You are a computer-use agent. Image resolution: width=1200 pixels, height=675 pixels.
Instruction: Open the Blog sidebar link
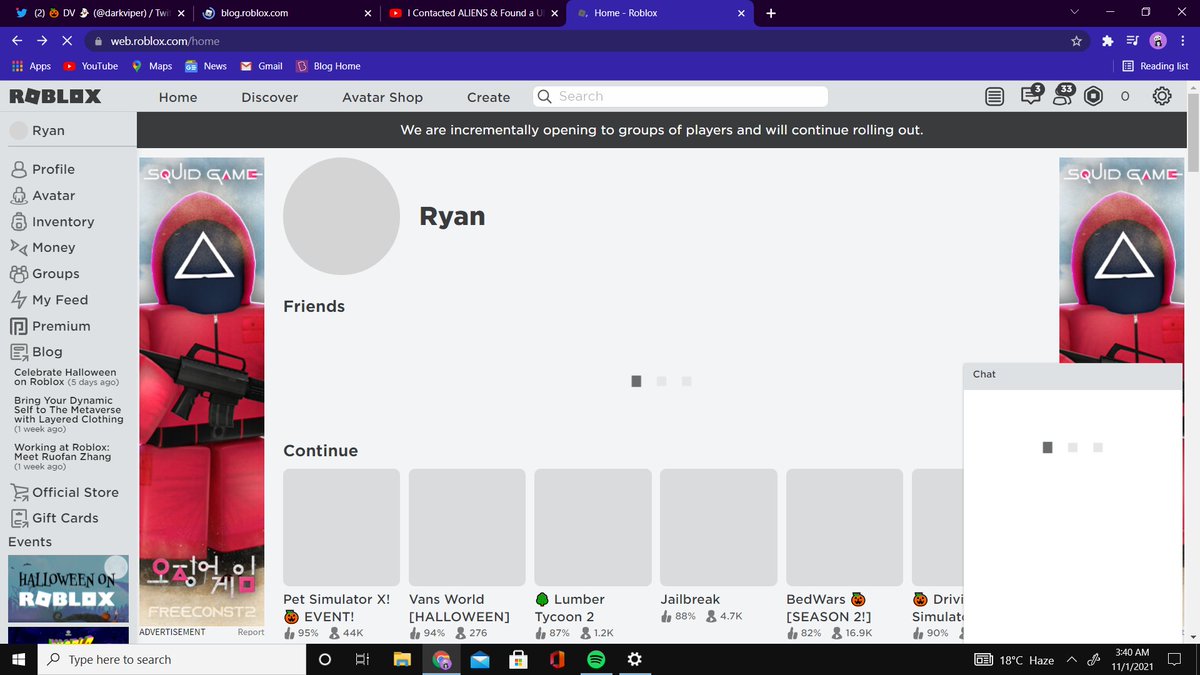[x=36, y=352]
